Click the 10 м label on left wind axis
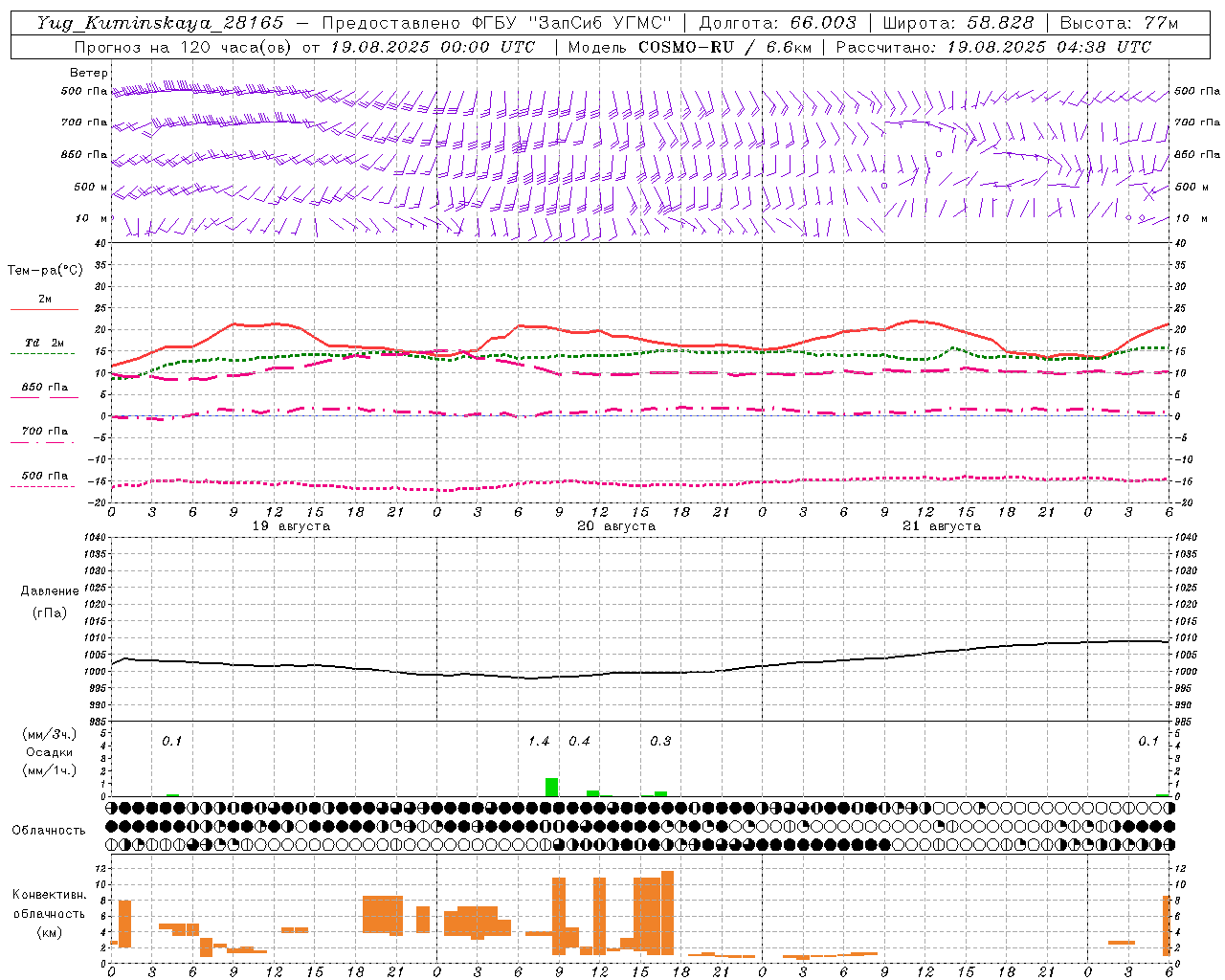The image size is (1225, 980). (91, 218)
